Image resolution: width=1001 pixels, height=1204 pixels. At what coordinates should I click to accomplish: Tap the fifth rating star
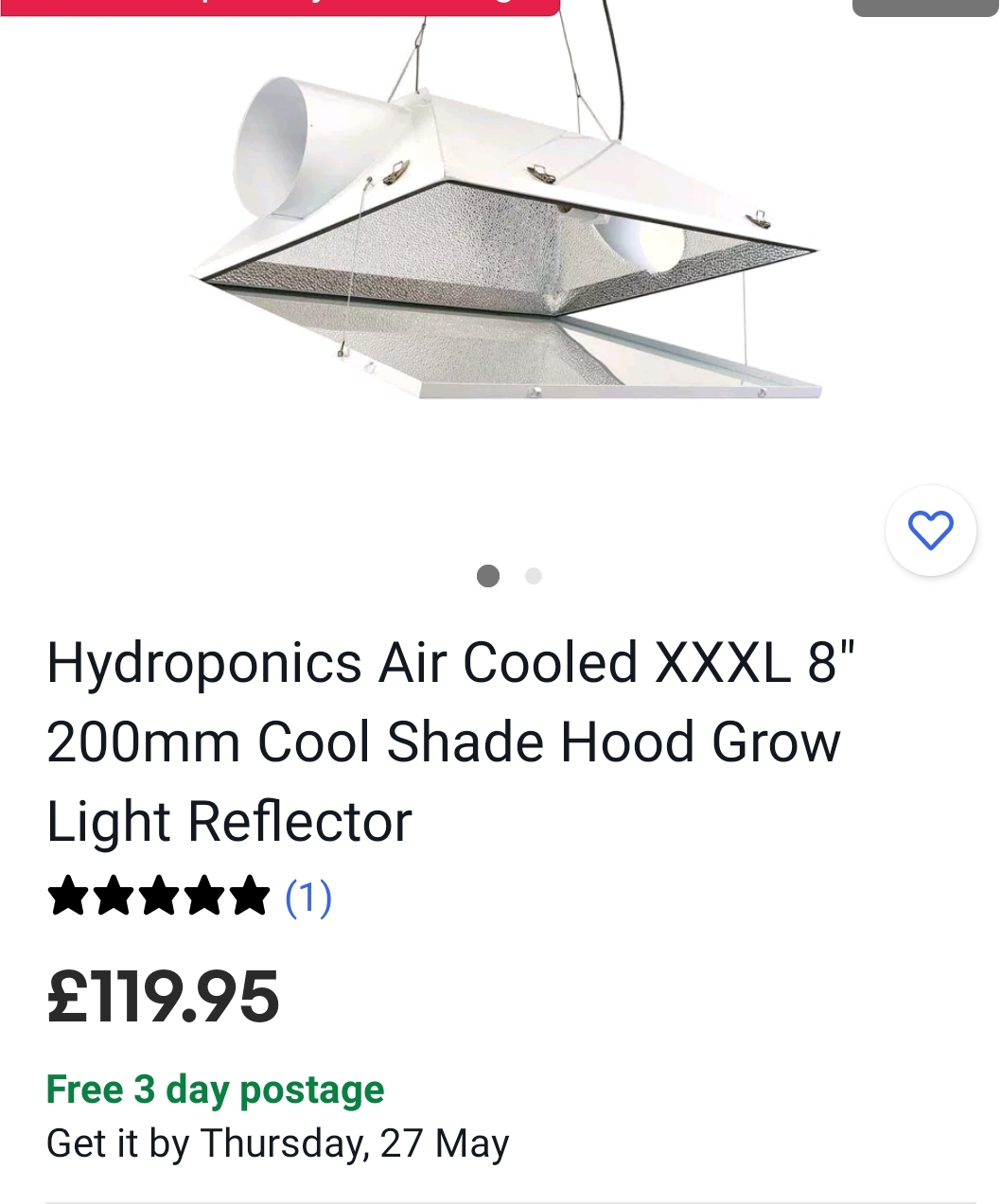250,896
